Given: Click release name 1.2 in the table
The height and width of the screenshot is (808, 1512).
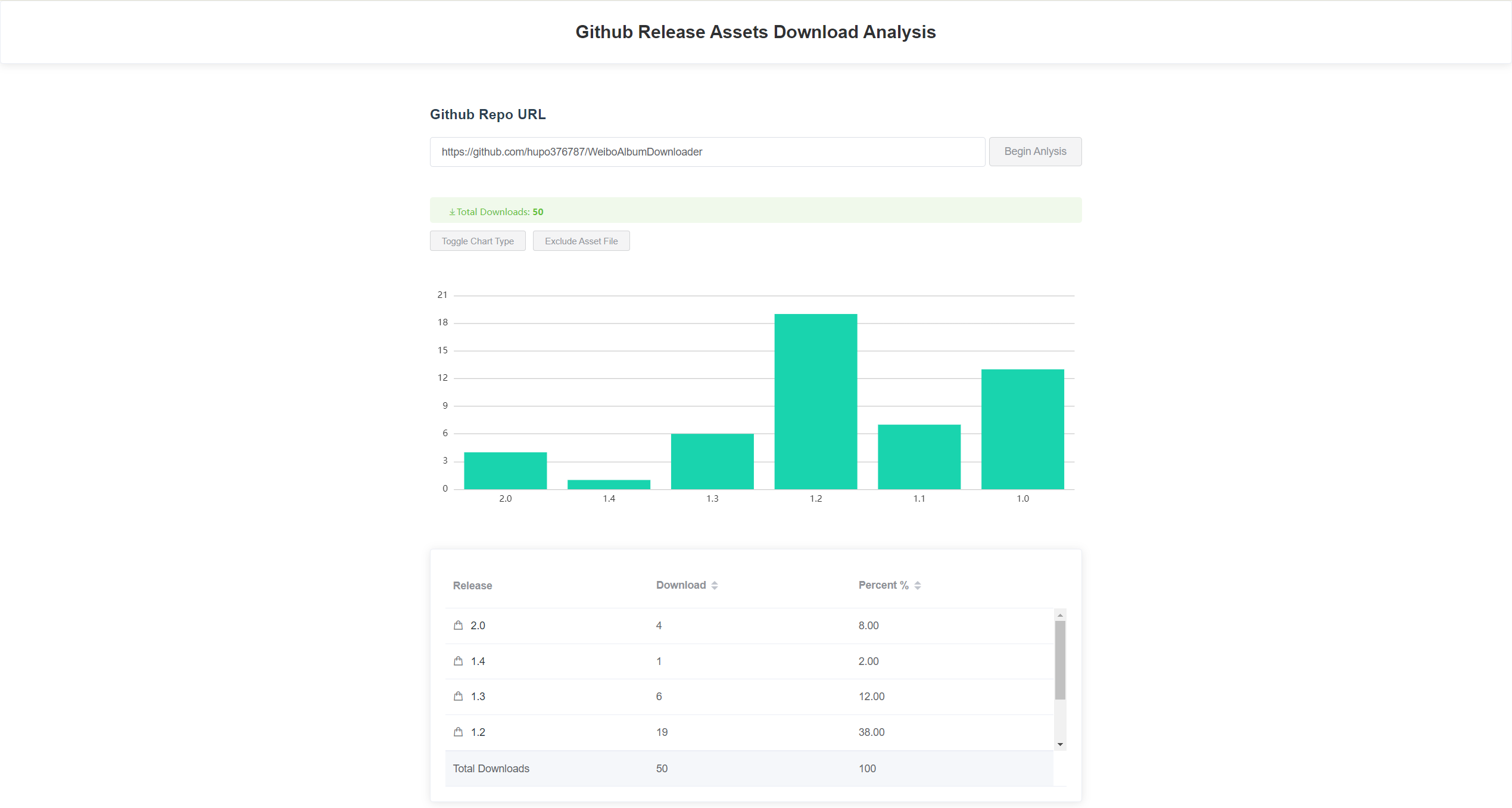Looking at the screenshot, I should (x=478, y=732).
